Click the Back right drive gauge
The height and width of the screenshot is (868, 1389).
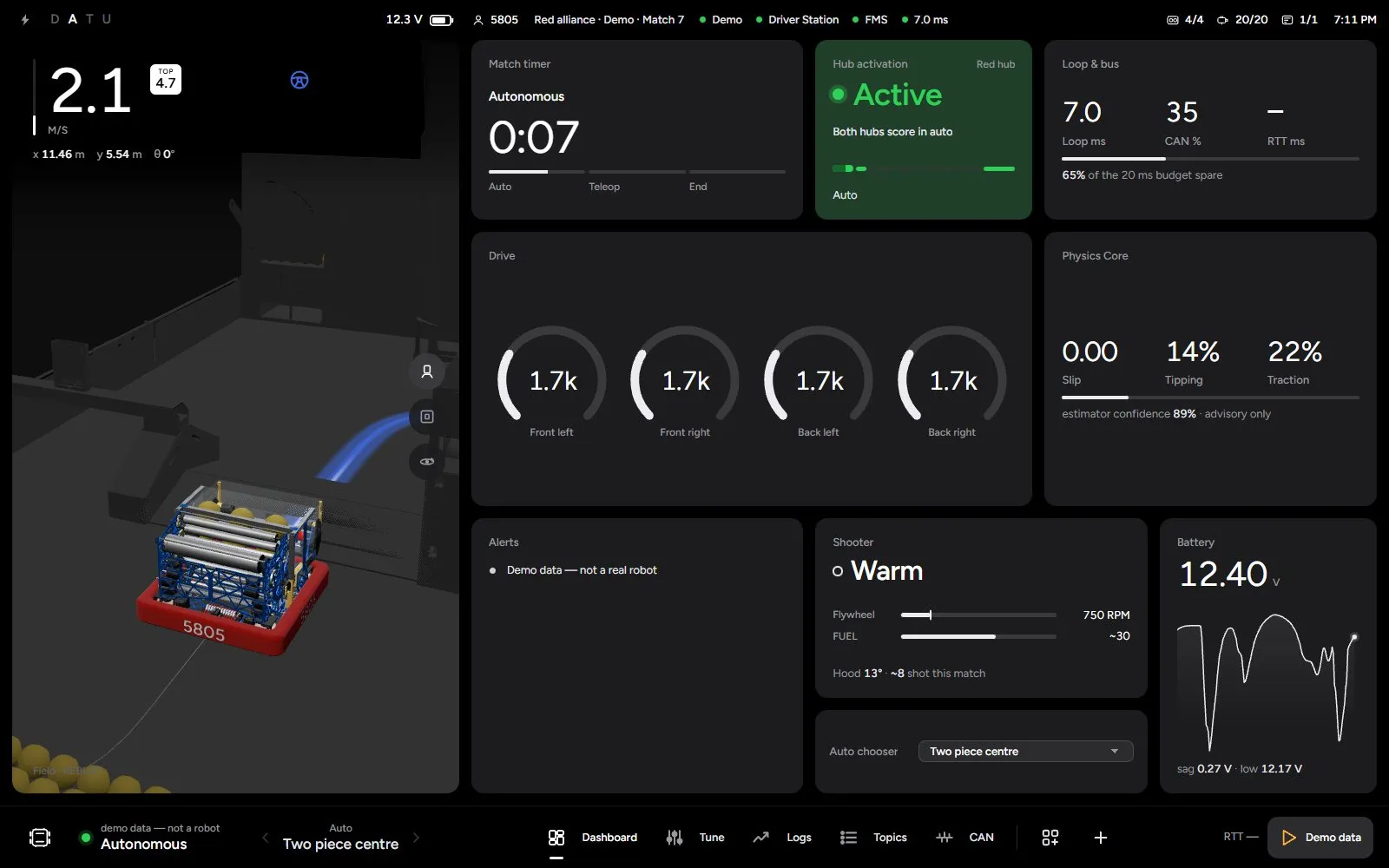click(952, 382)
